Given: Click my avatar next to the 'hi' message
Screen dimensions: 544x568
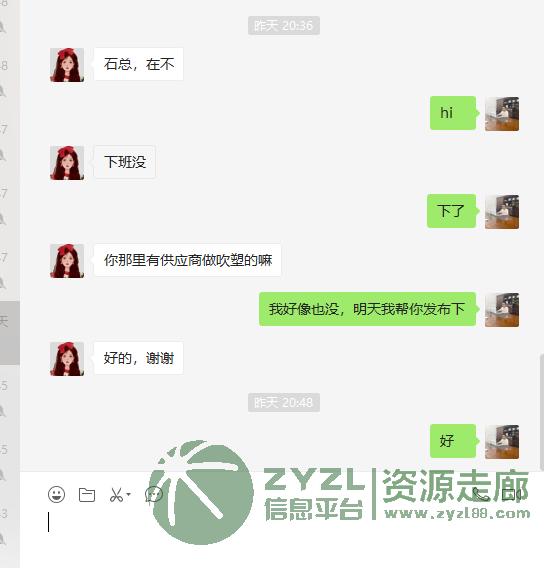Looking at the screenshot, I should [502, 114].
